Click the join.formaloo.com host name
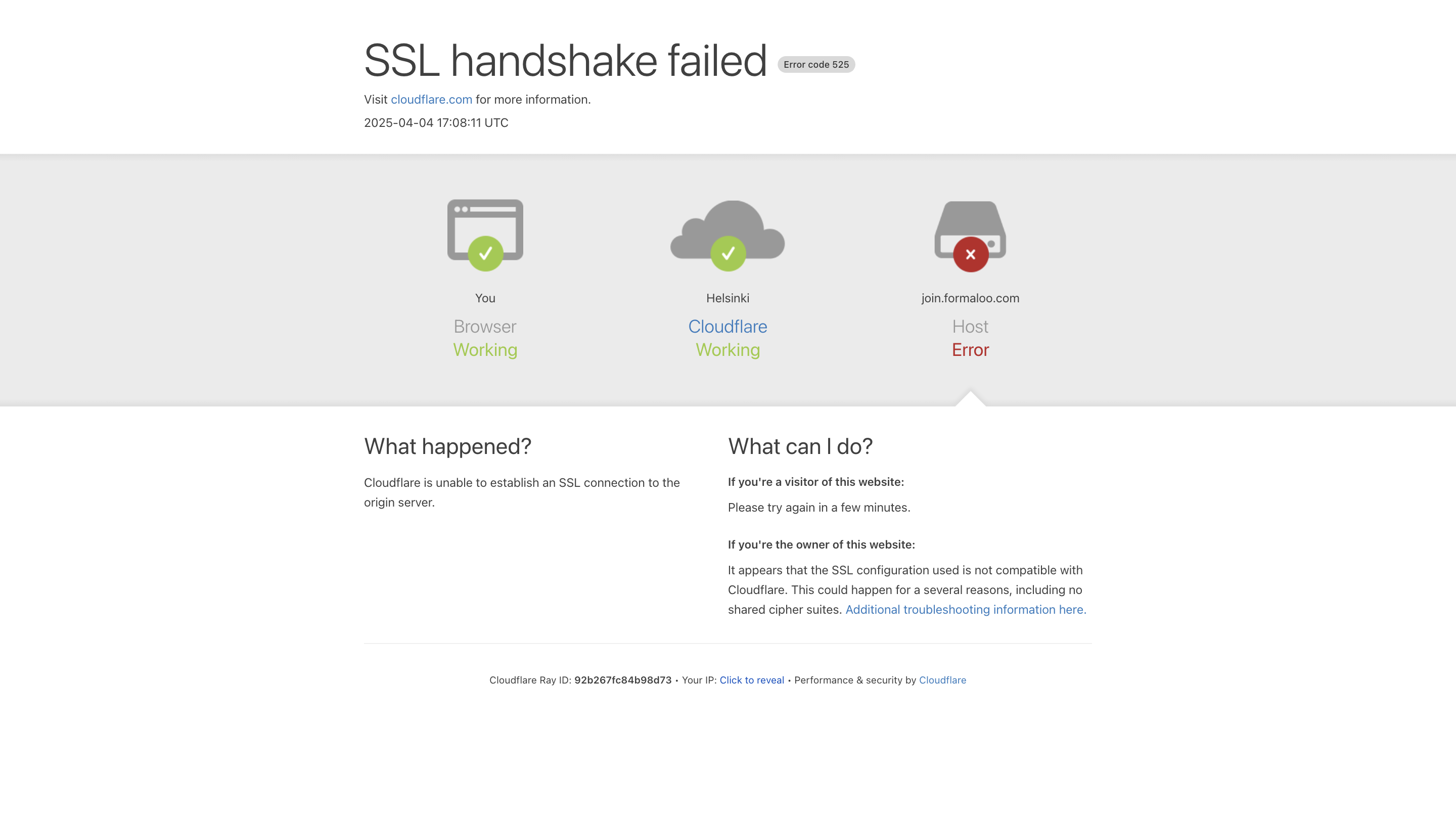Screen dimensions: 1456x819 [x=970, y=298]
